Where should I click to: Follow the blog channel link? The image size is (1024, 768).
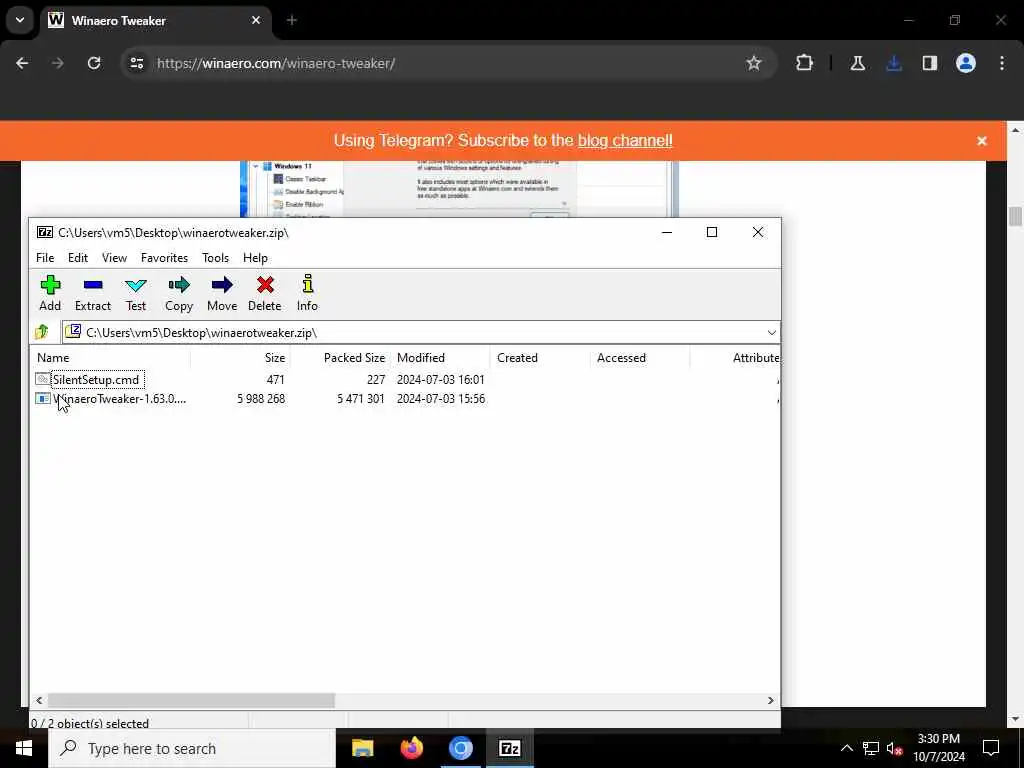[x=625, y=140]
